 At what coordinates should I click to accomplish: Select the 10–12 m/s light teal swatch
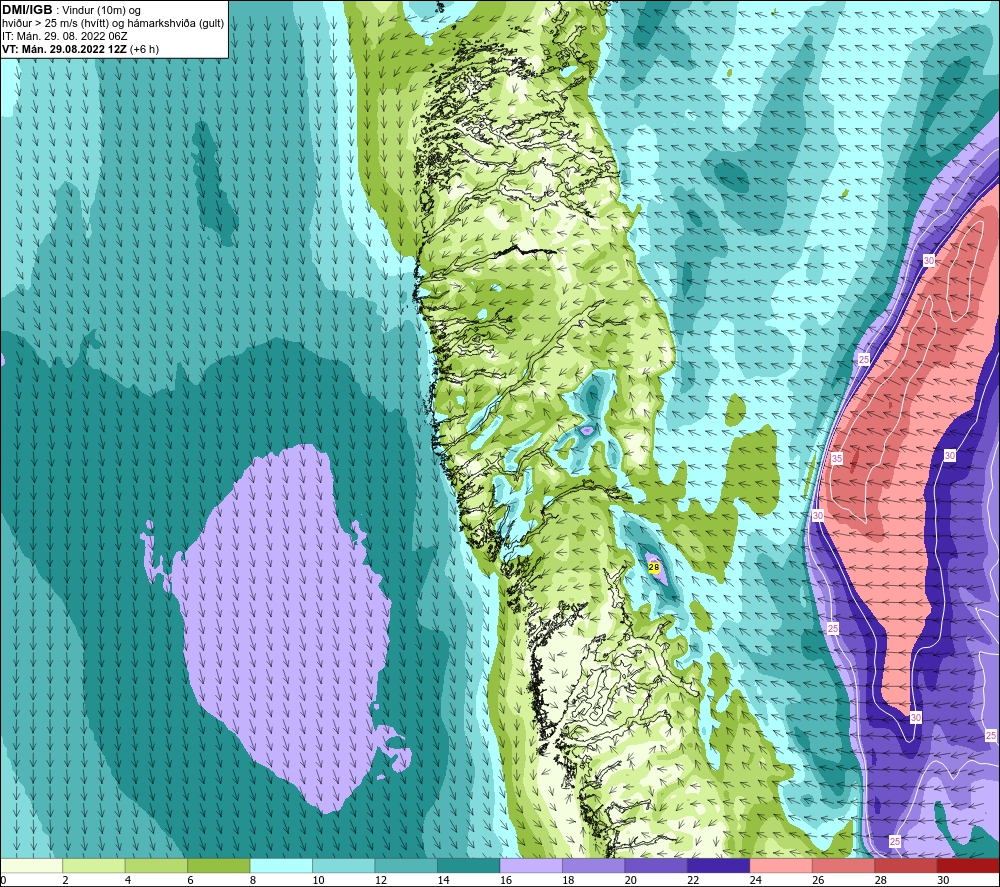tap(344, 865)
